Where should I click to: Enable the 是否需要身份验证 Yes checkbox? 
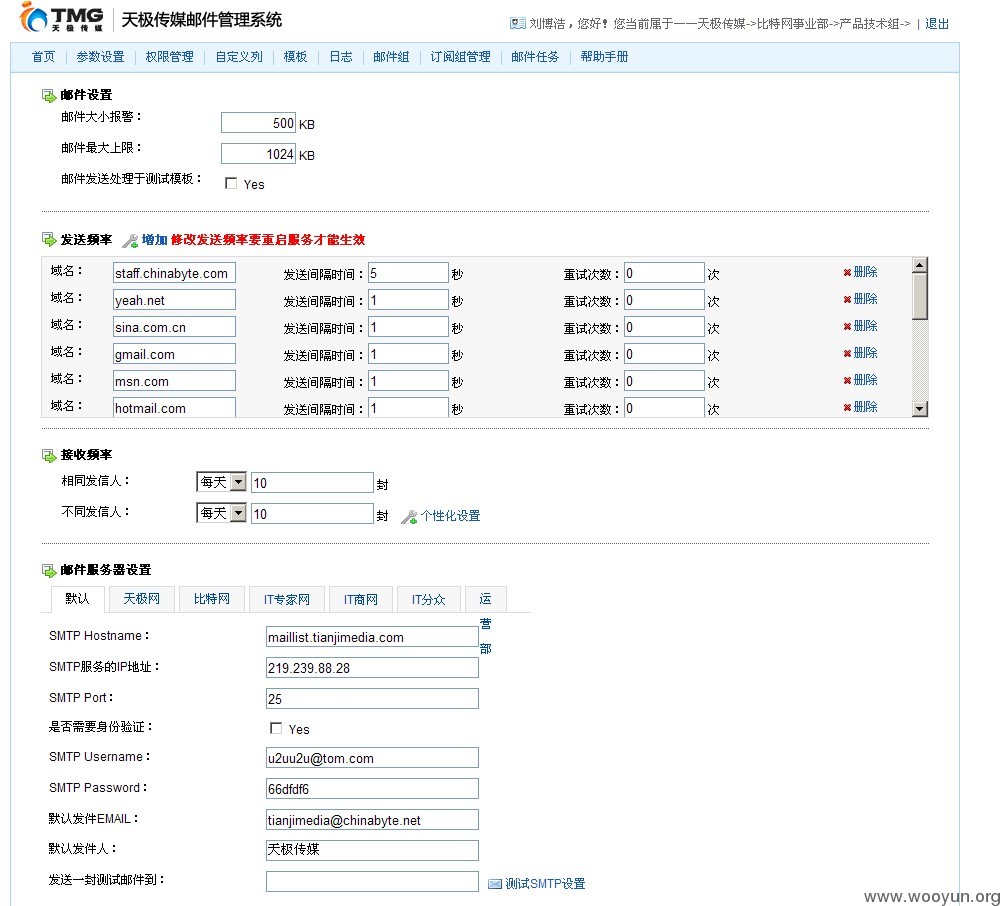pyautogui.click(x=276, y=728)
